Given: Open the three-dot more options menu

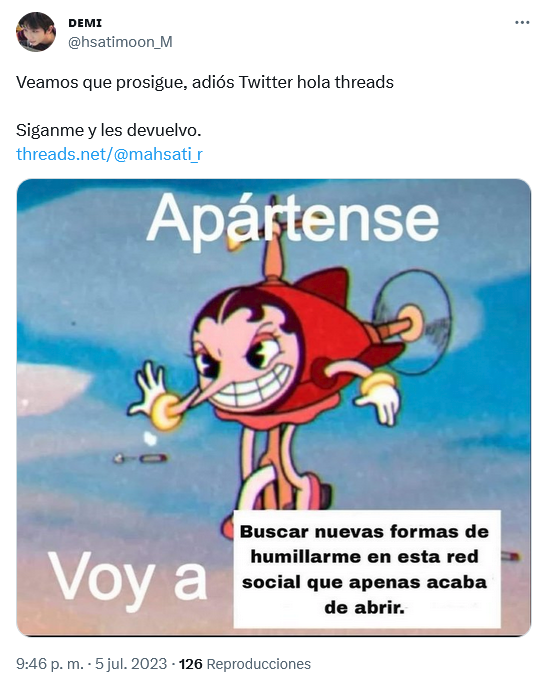Looking at the screenshot, I should click(522, 23).
